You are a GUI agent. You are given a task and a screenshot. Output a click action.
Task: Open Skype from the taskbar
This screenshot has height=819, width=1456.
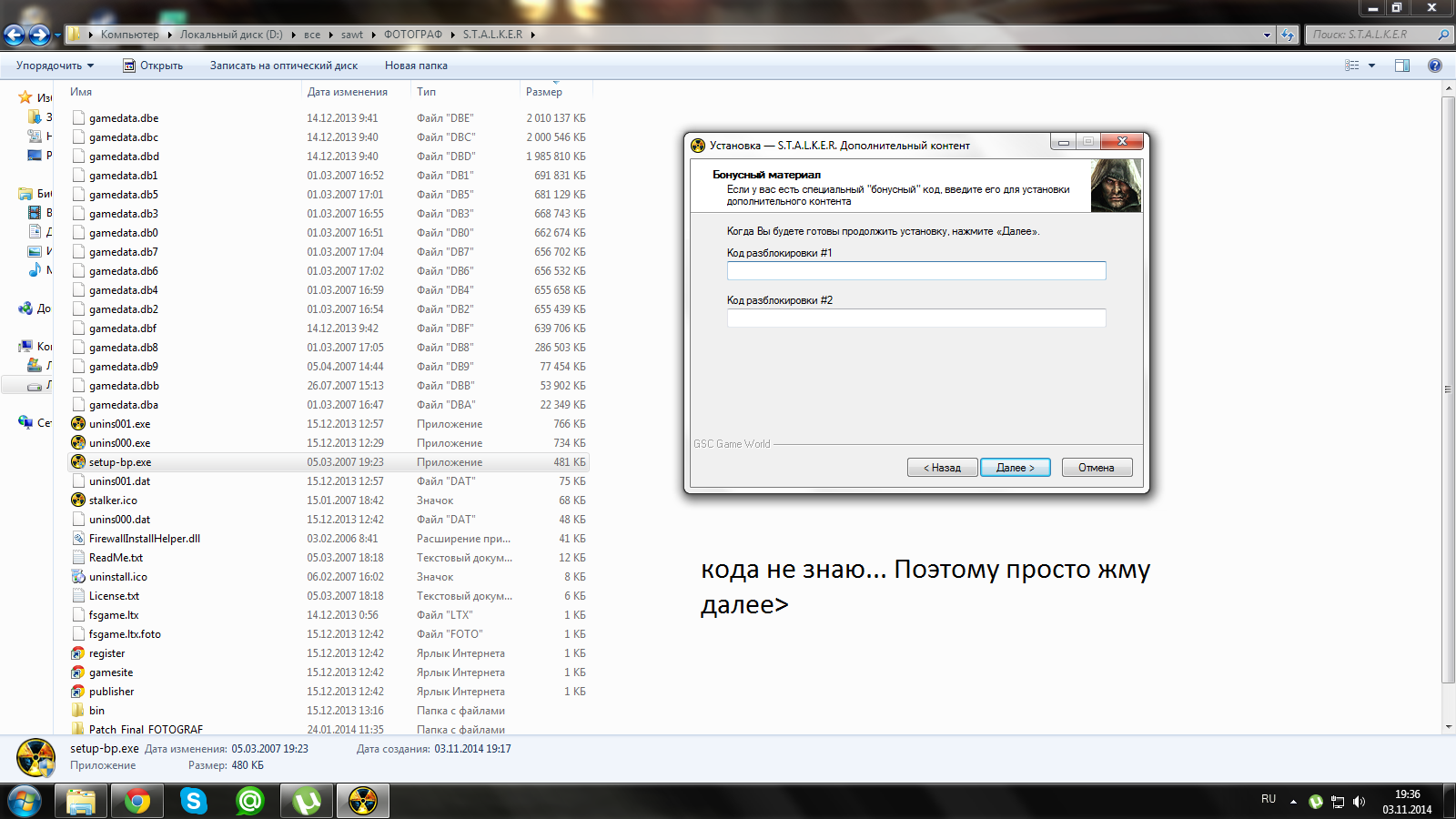tap(194, 801)
